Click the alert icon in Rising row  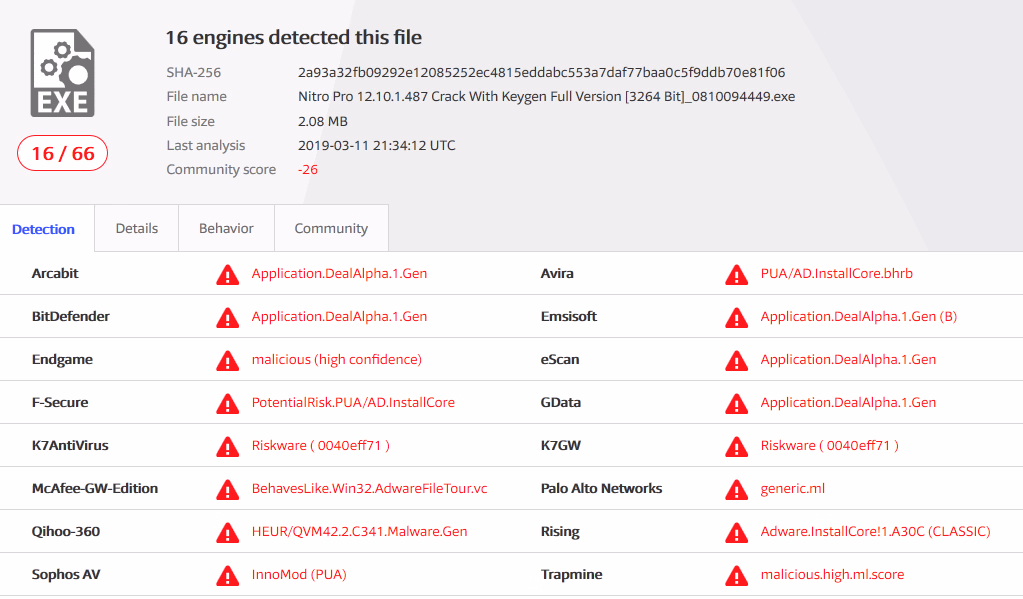coord(736,532)
